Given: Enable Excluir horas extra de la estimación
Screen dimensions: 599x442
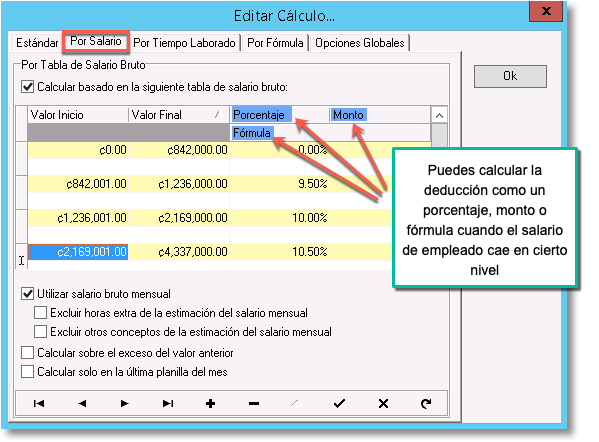Looking at the screenshot, I should [40, 312].
